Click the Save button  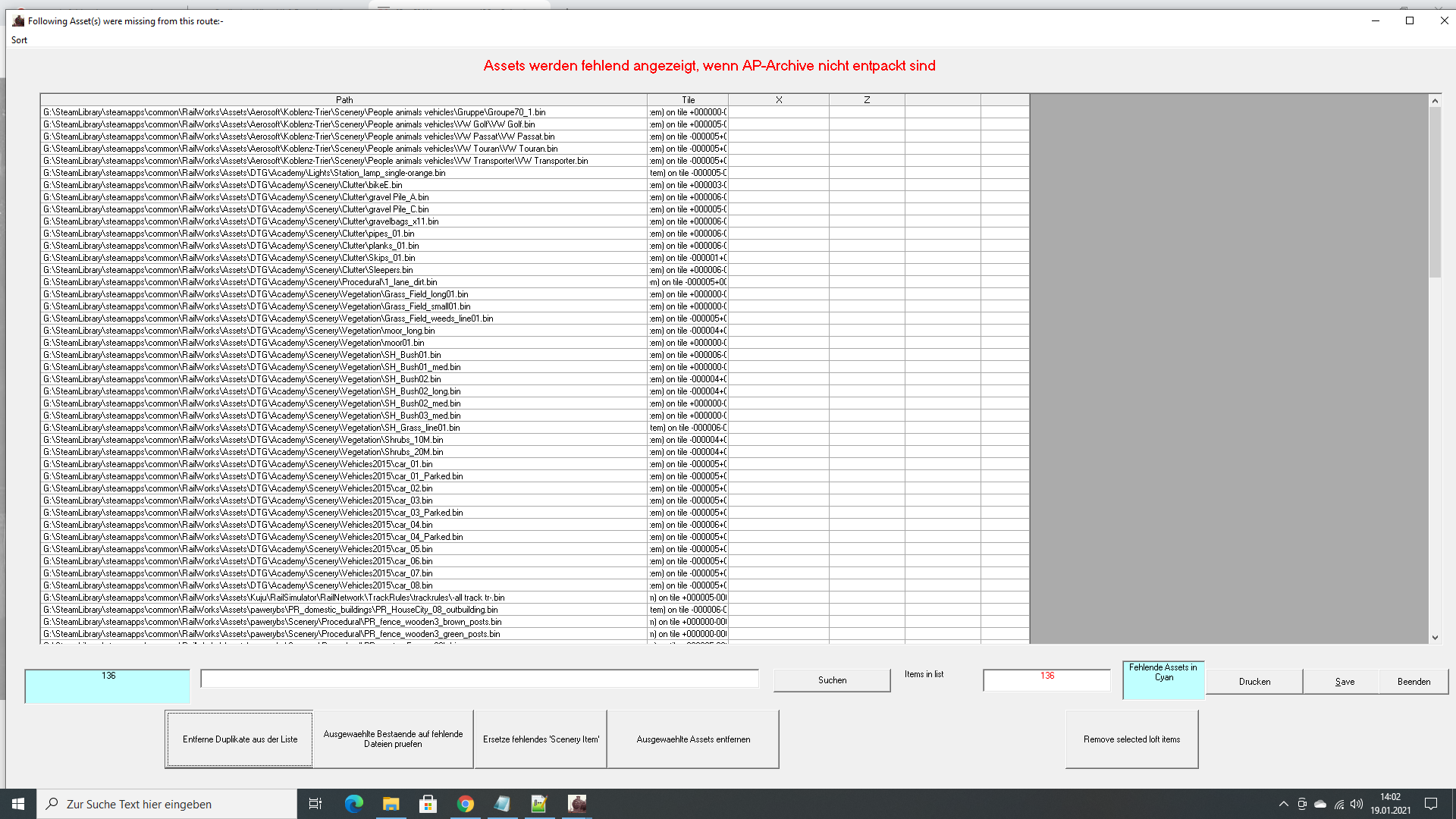[x=1345, y=682]
